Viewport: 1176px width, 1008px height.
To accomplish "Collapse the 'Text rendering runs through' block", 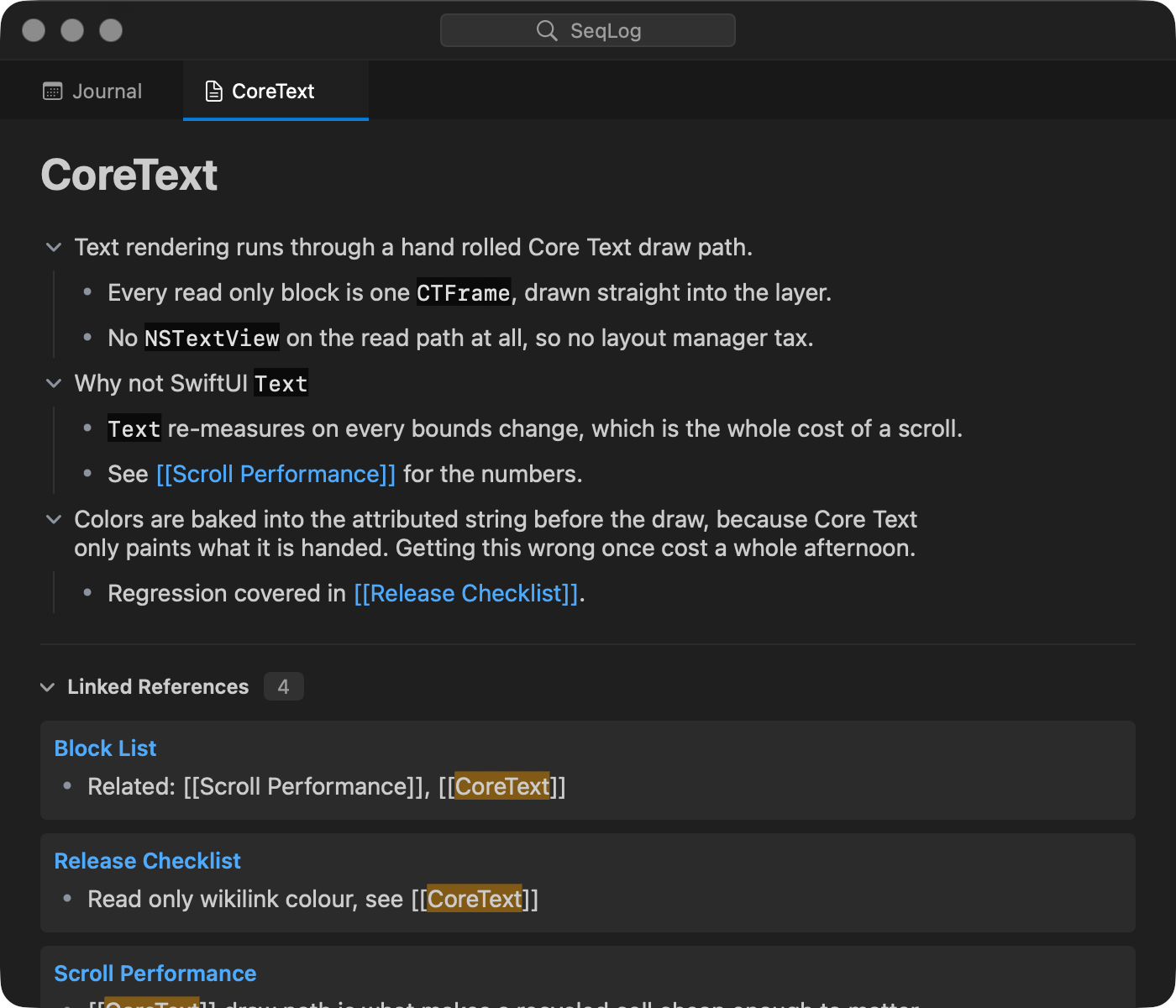I will (x=54, y=247).
